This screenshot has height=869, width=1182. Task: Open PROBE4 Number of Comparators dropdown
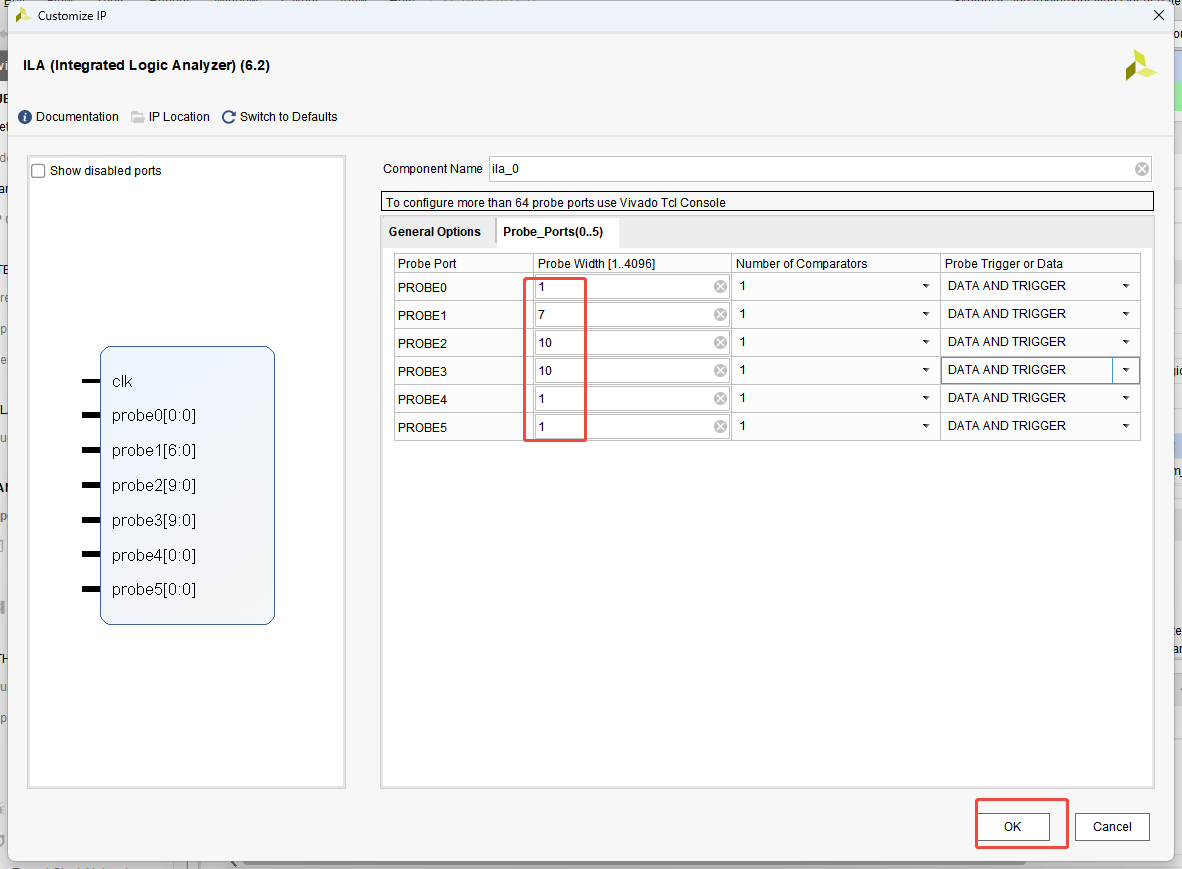[925, 398]
